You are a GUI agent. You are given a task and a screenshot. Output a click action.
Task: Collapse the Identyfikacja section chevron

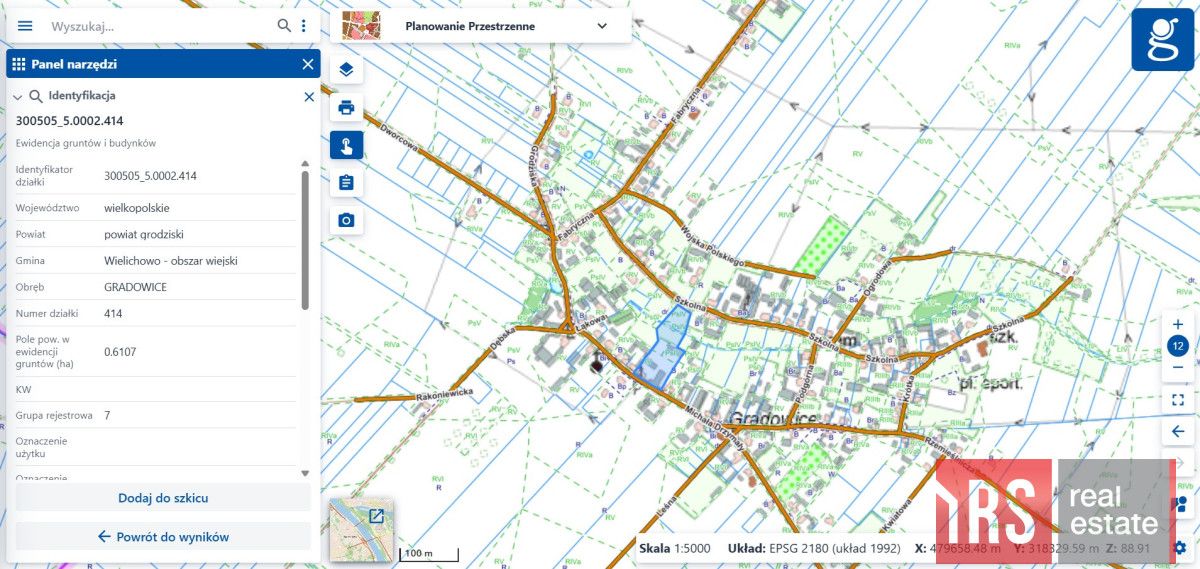pyautogui.click(x=18, y=97)
